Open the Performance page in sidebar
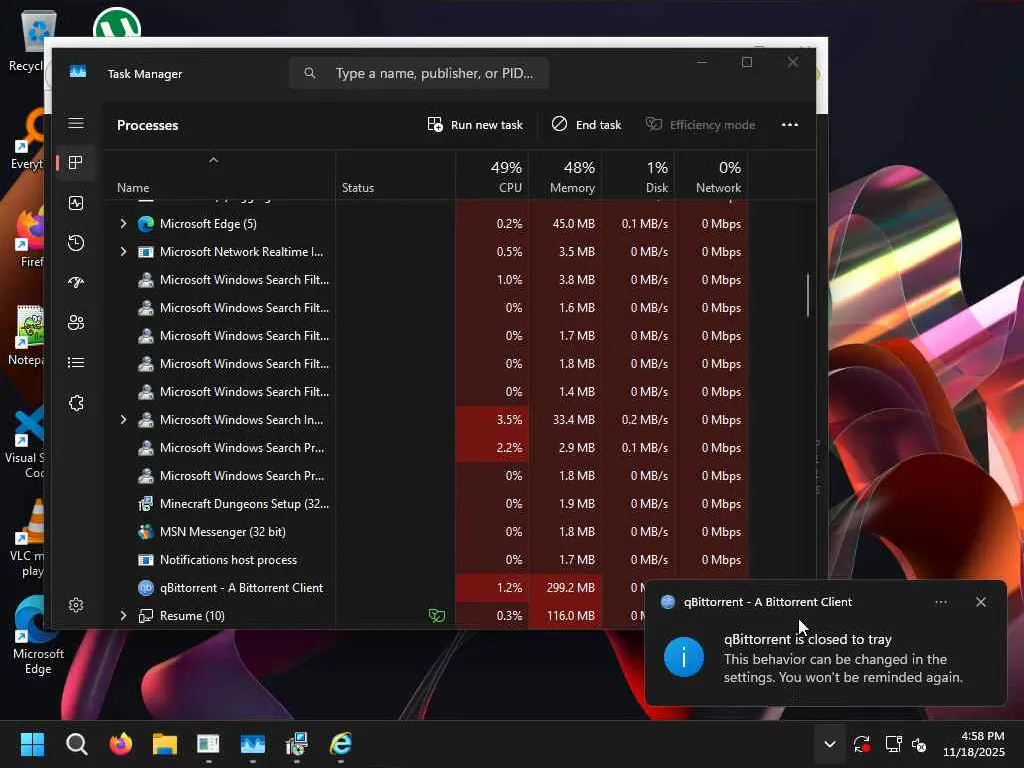Viewport: 1024px width, 768px height. [76, 203]
